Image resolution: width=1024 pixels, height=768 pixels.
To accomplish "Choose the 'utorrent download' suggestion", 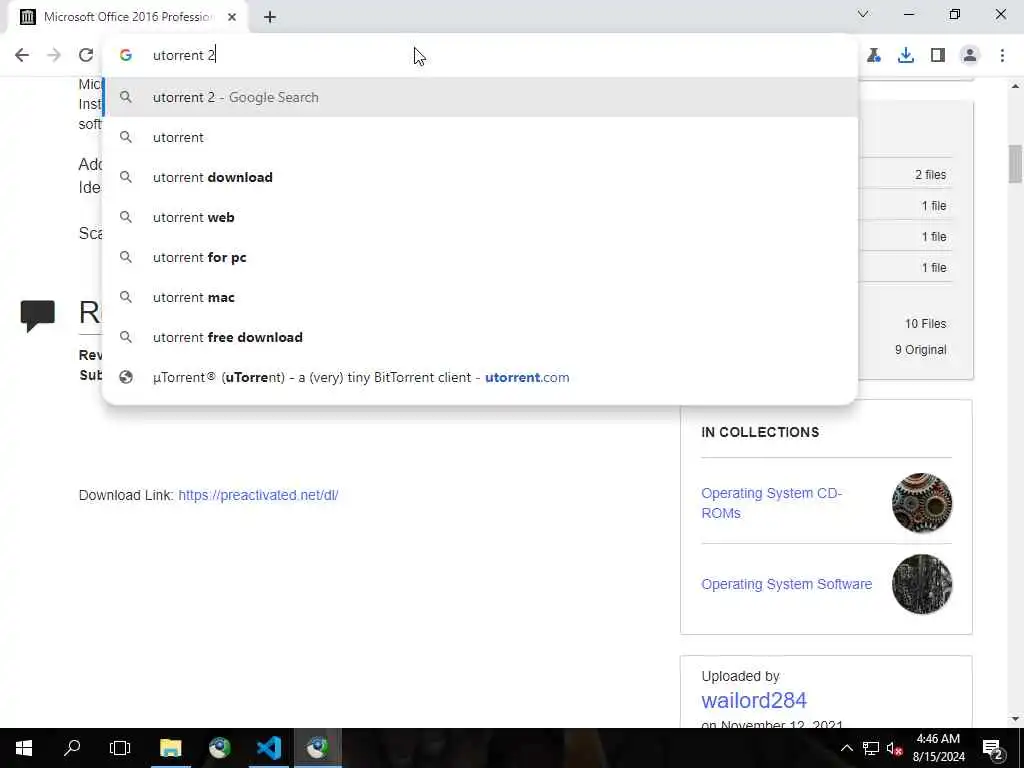I will pos(480,177).
